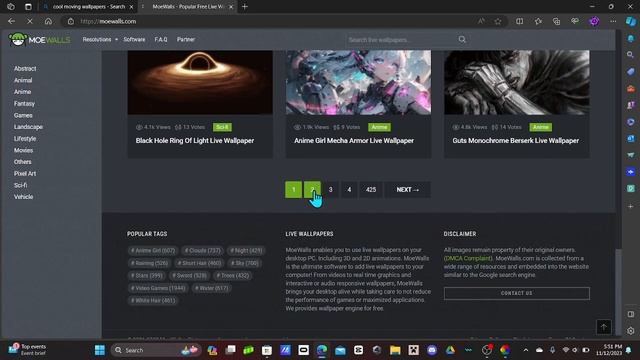640x360 pixels.
Task: Open sidebar settings gear icon
Action: 631,331
